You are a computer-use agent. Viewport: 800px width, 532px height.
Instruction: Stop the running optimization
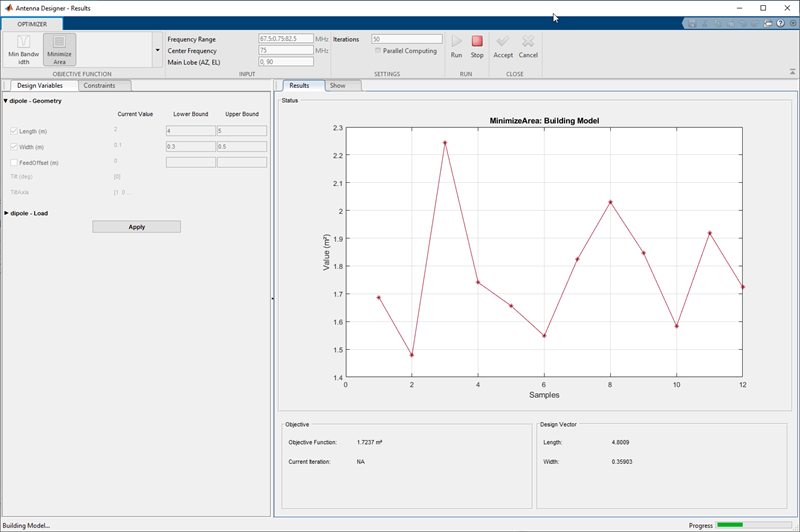[x=477, y=41]
